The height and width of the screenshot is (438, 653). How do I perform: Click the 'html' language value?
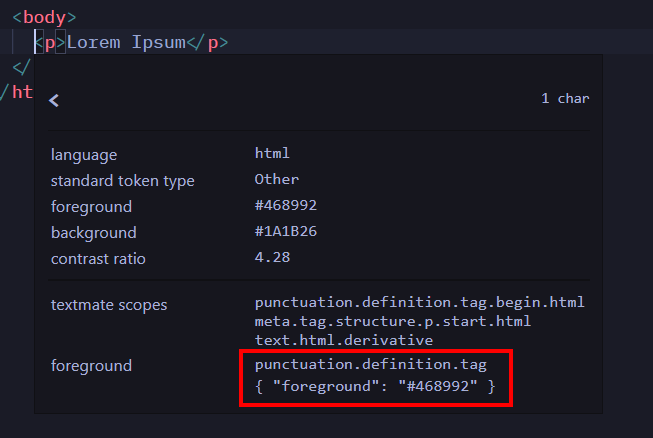click(x=272, y=153)
